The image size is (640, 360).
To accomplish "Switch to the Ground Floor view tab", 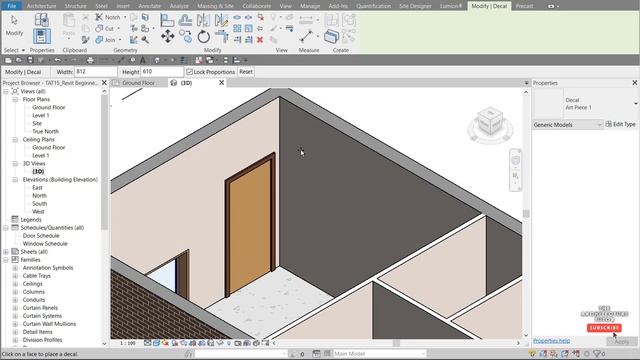I will point(138,83).
